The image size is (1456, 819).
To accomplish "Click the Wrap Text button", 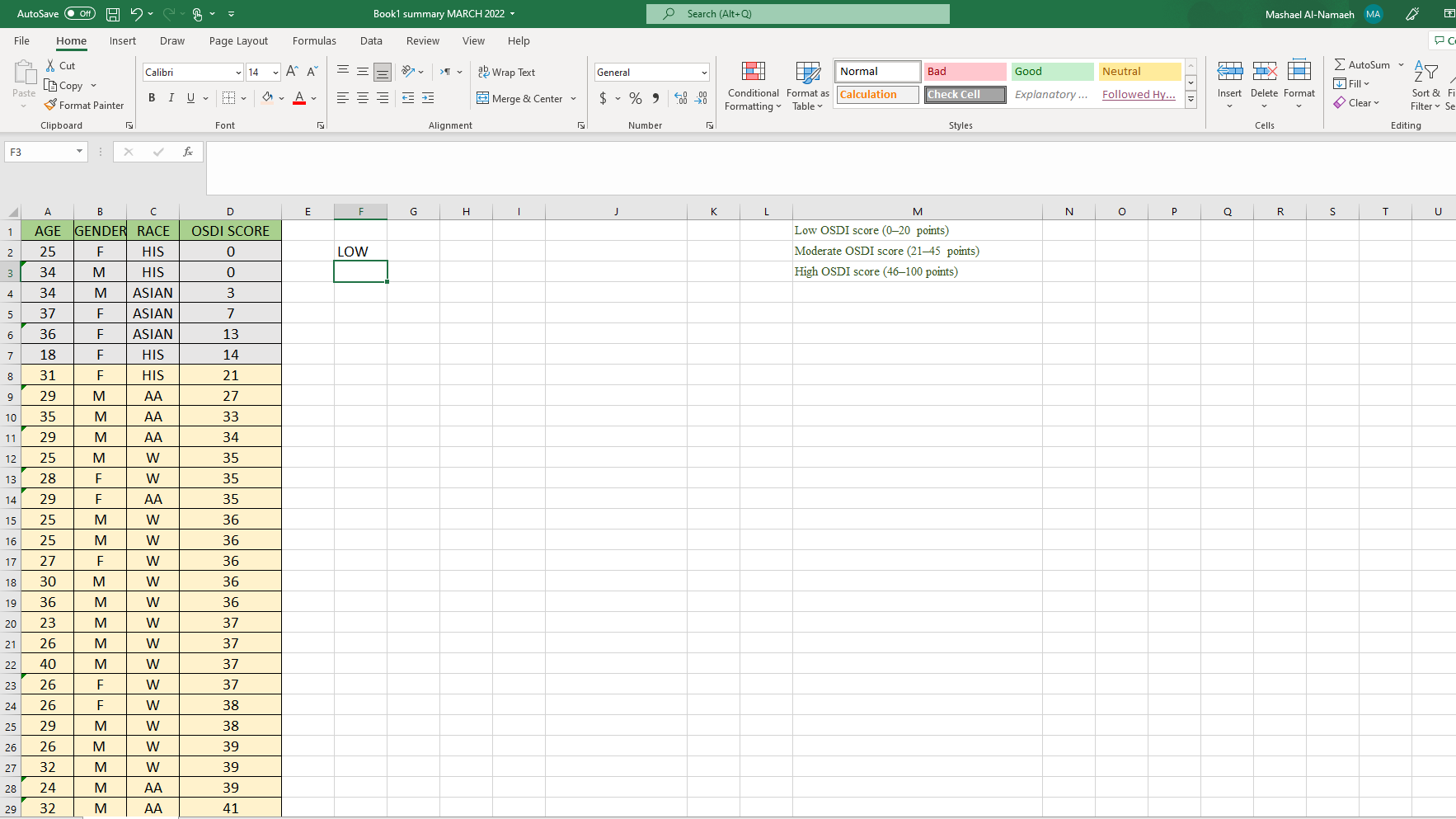I will pos(507,73).
